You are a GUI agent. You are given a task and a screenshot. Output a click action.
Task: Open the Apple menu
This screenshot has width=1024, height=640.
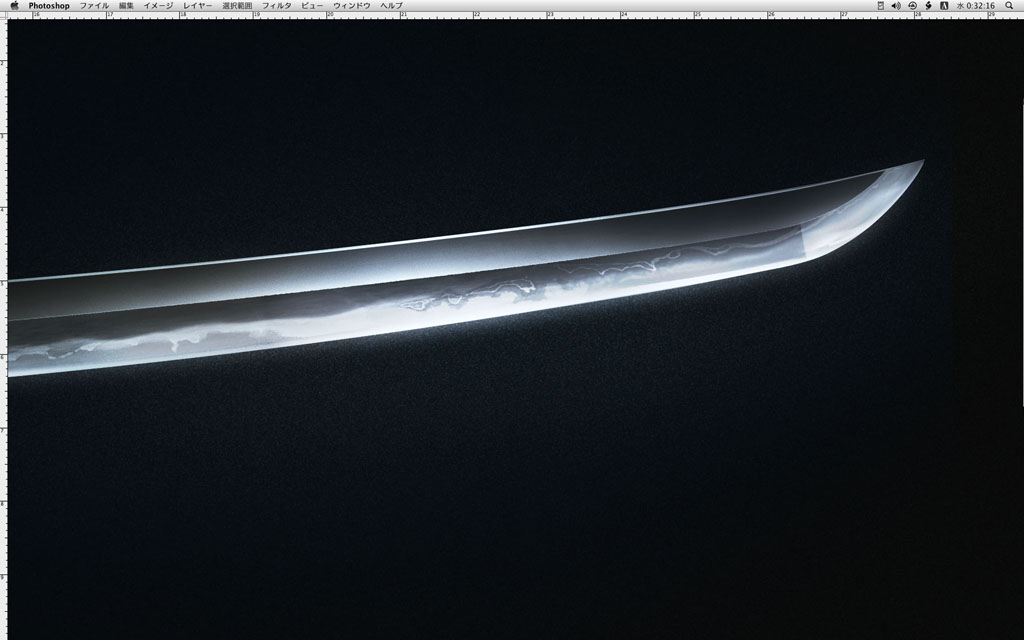point(14,5)
